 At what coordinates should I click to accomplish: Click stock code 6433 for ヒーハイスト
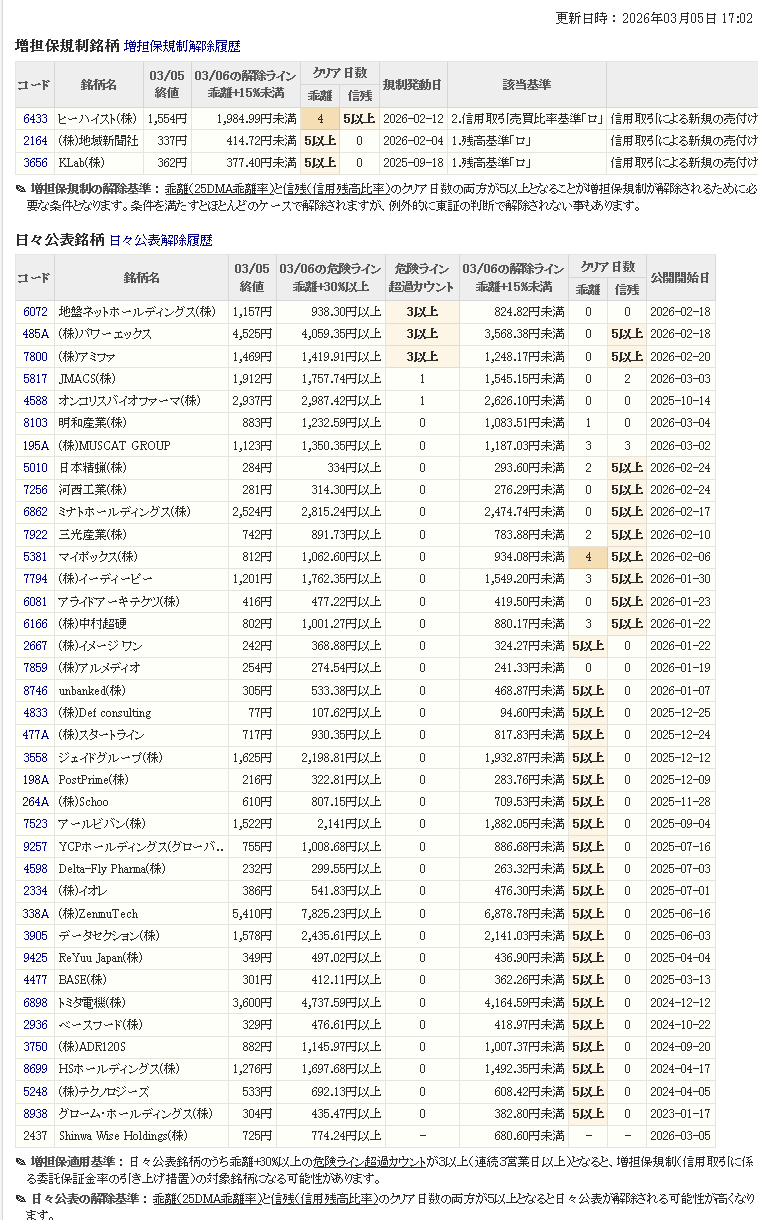(35, 118)
